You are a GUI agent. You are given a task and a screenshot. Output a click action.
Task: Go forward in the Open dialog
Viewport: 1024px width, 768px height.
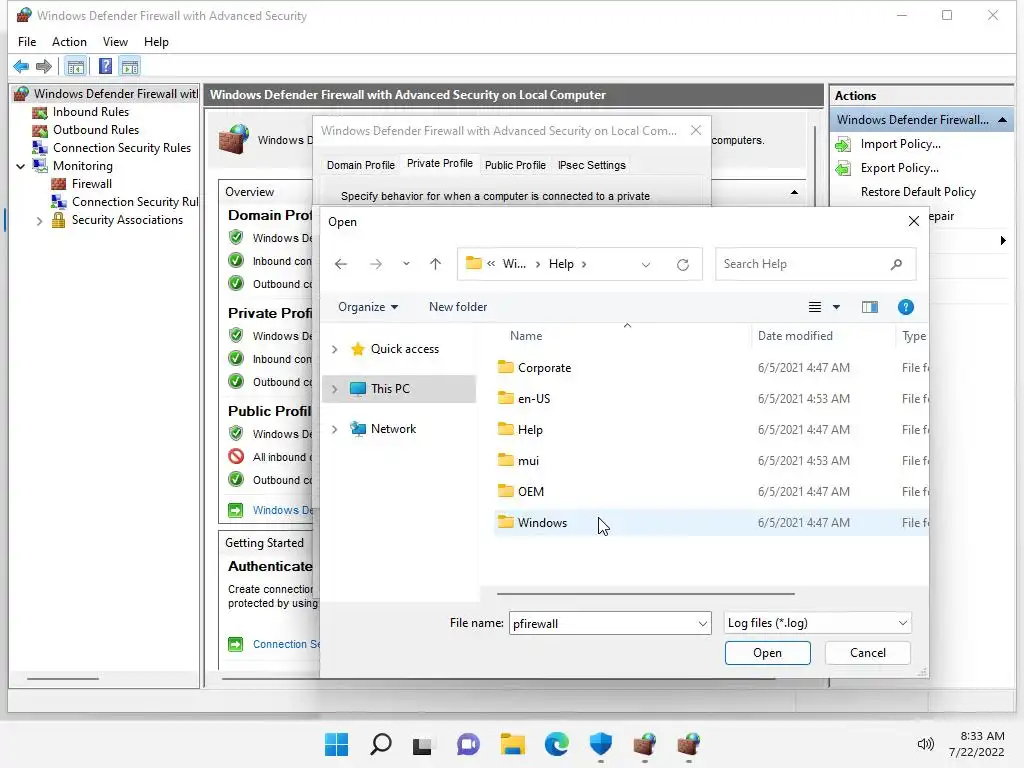[376, 264]
